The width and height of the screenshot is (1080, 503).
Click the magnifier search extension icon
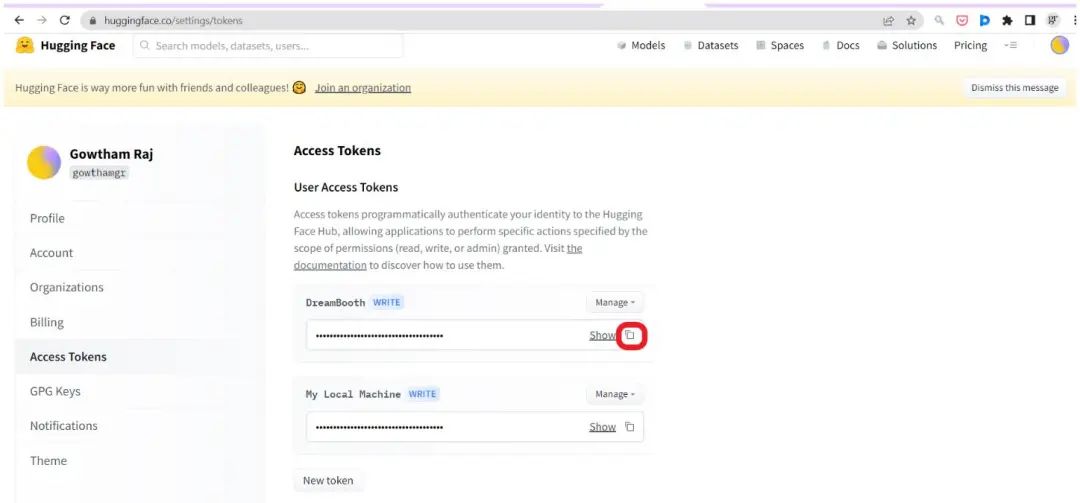(939, 21)
